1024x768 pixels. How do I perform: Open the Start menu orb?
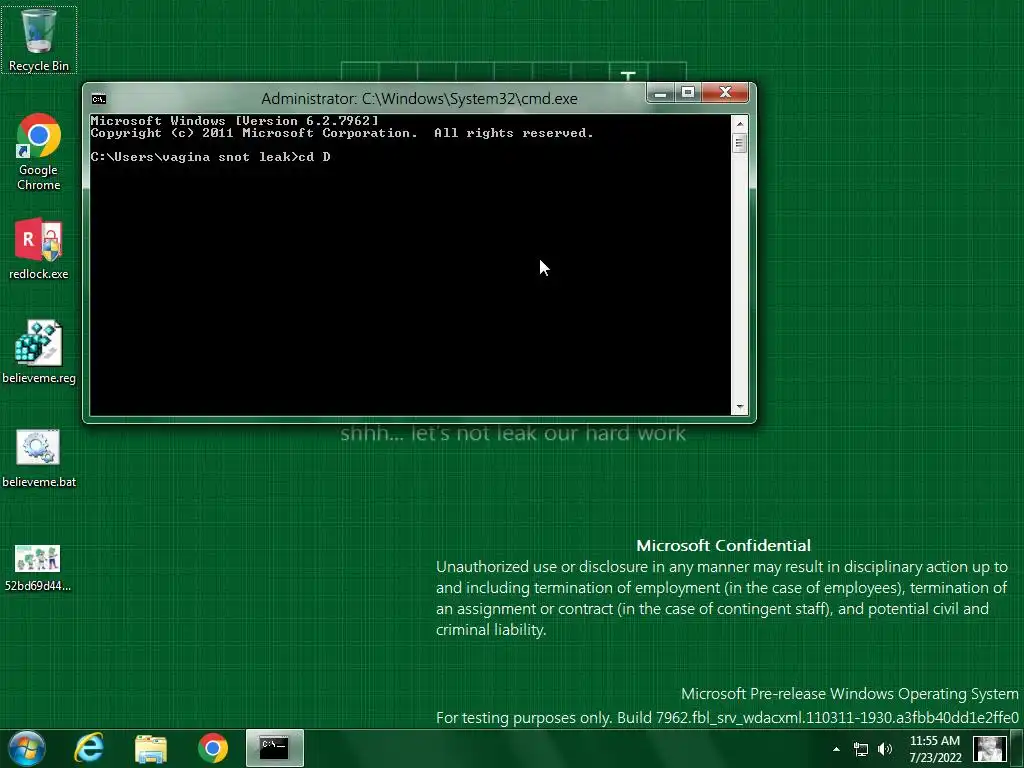click(x=26, y=748)
